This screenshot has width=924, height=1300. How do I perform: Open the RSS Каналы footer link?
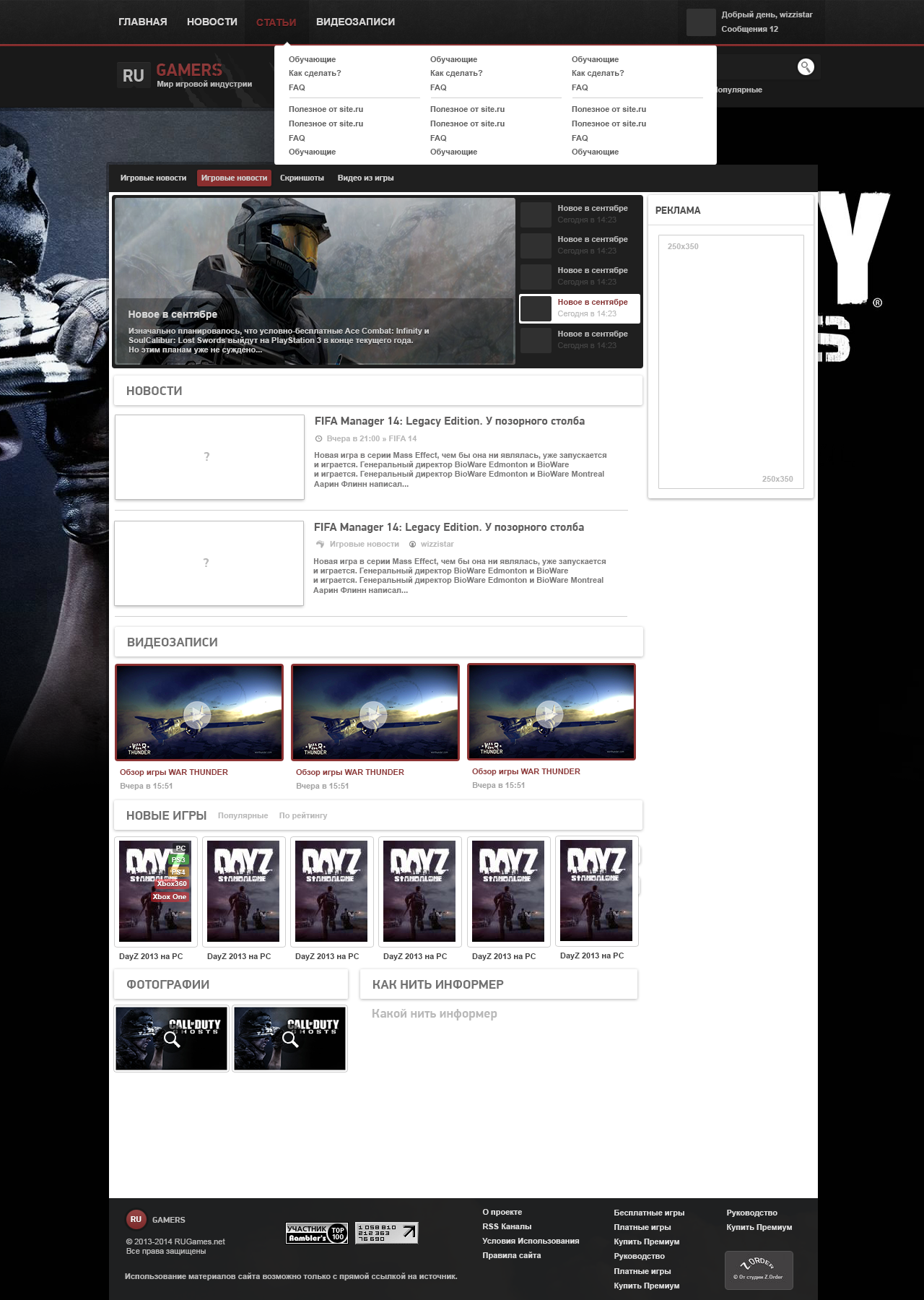click(507, 1226)
